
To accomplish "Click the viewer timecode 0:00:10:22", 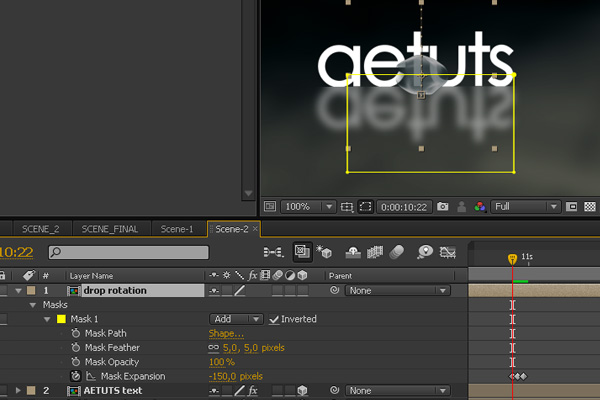I will point(404,207).
